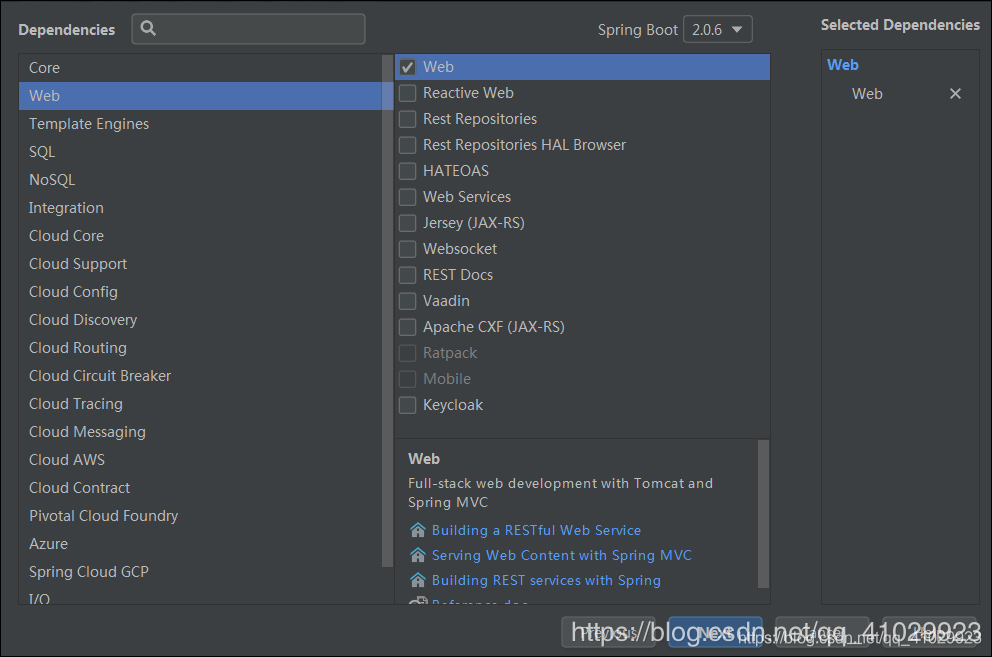This screenshot has height=657, width=992.
Task: Choose the Cloud AWS category
Action: (201, 460)
